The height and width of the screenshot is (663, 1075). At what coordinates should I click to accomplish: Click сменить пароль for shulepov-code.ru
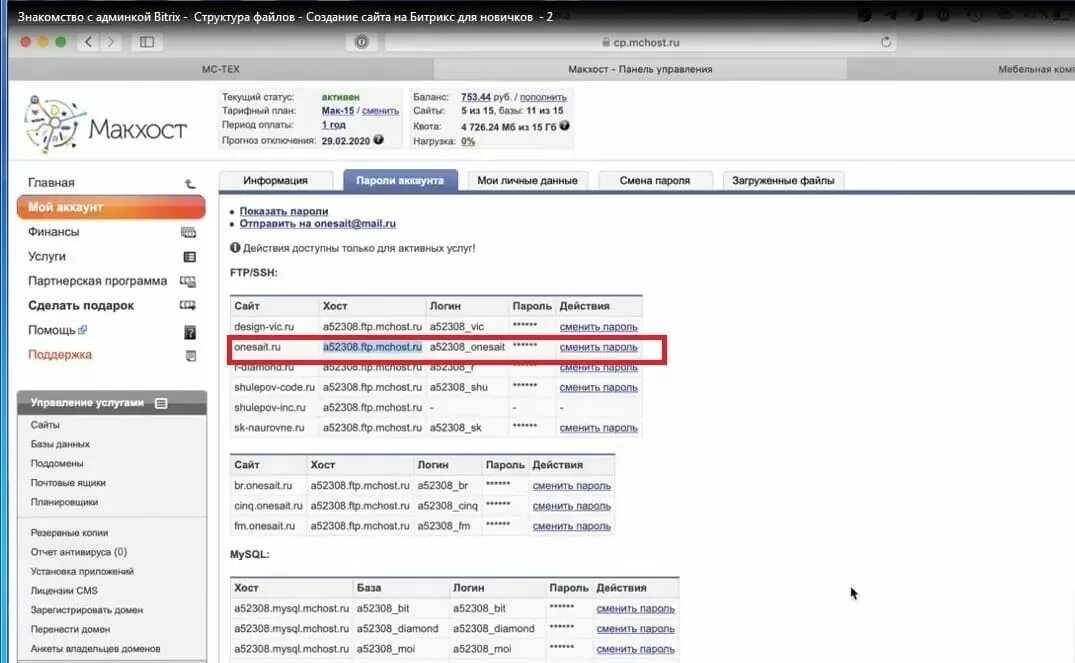pyautogui.click(x=599, y=387)
